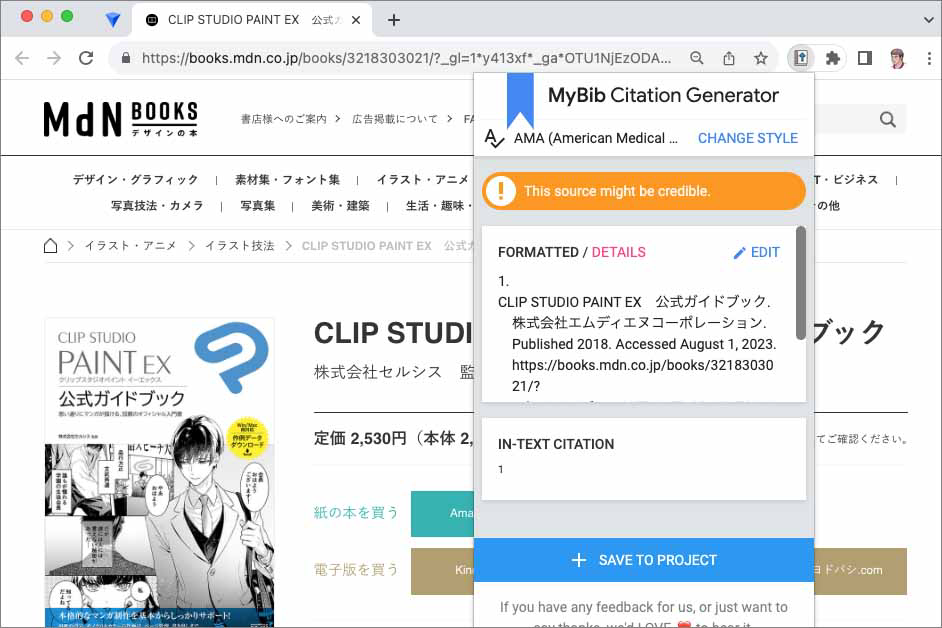This screenshot has width=942, height=628.
Task: Open the MyBib citation extension icon
Action: click(801, 58)
